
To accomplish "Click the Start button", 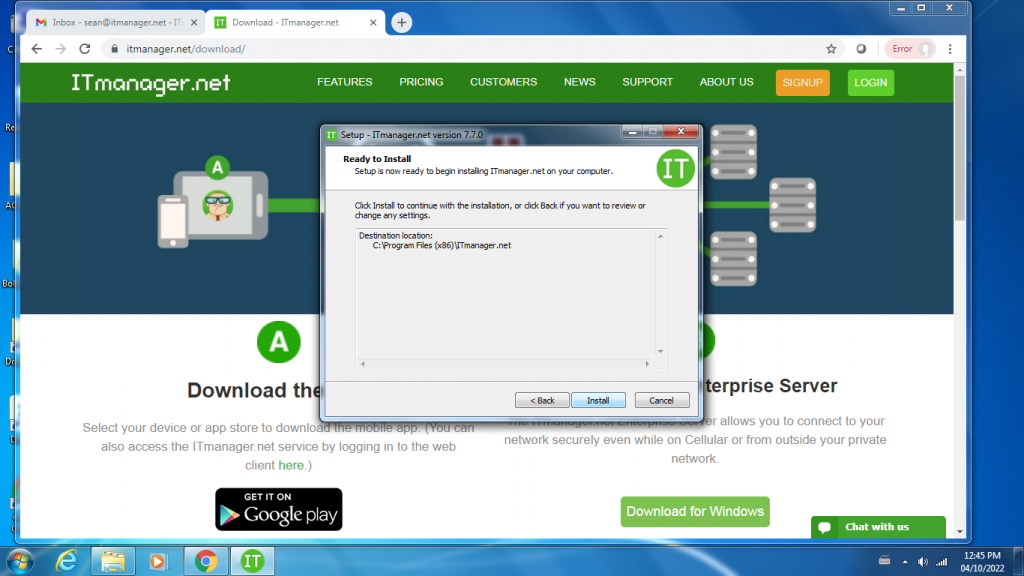I will point(18,561).
